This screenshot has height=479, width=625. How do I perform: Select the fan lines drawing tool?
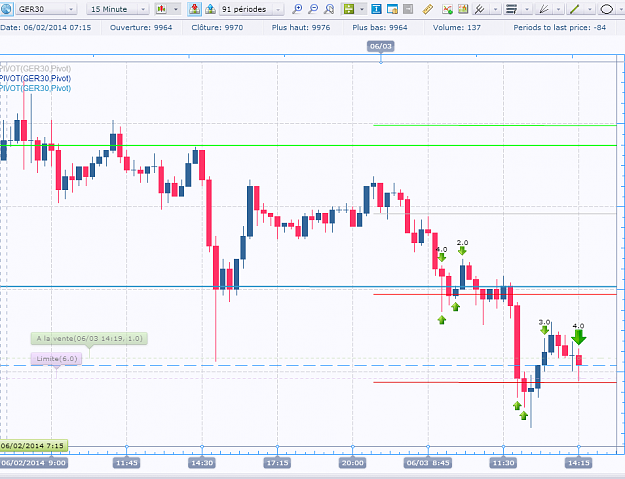(543, 9)
